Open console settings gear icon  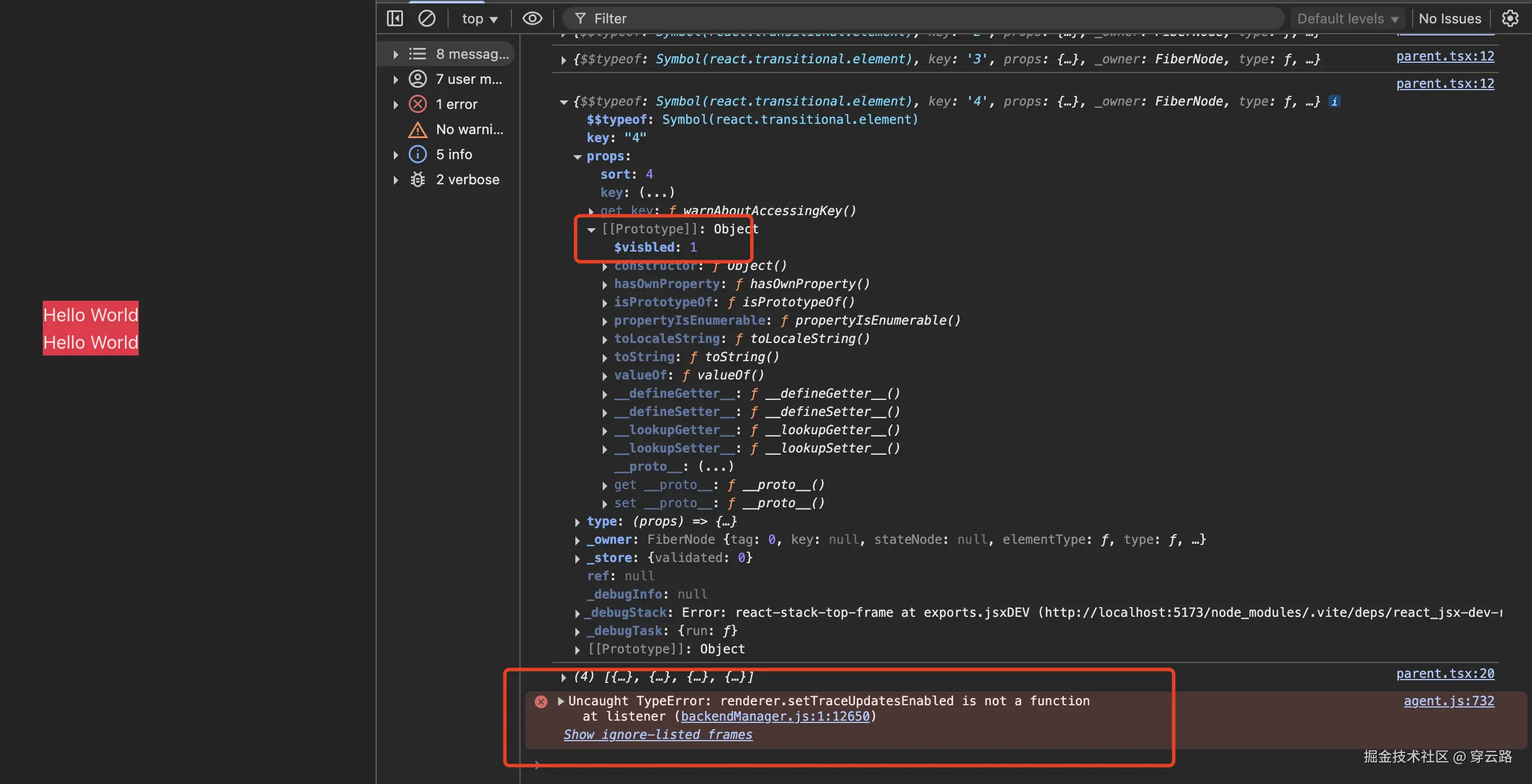(x=1509, y=18)
